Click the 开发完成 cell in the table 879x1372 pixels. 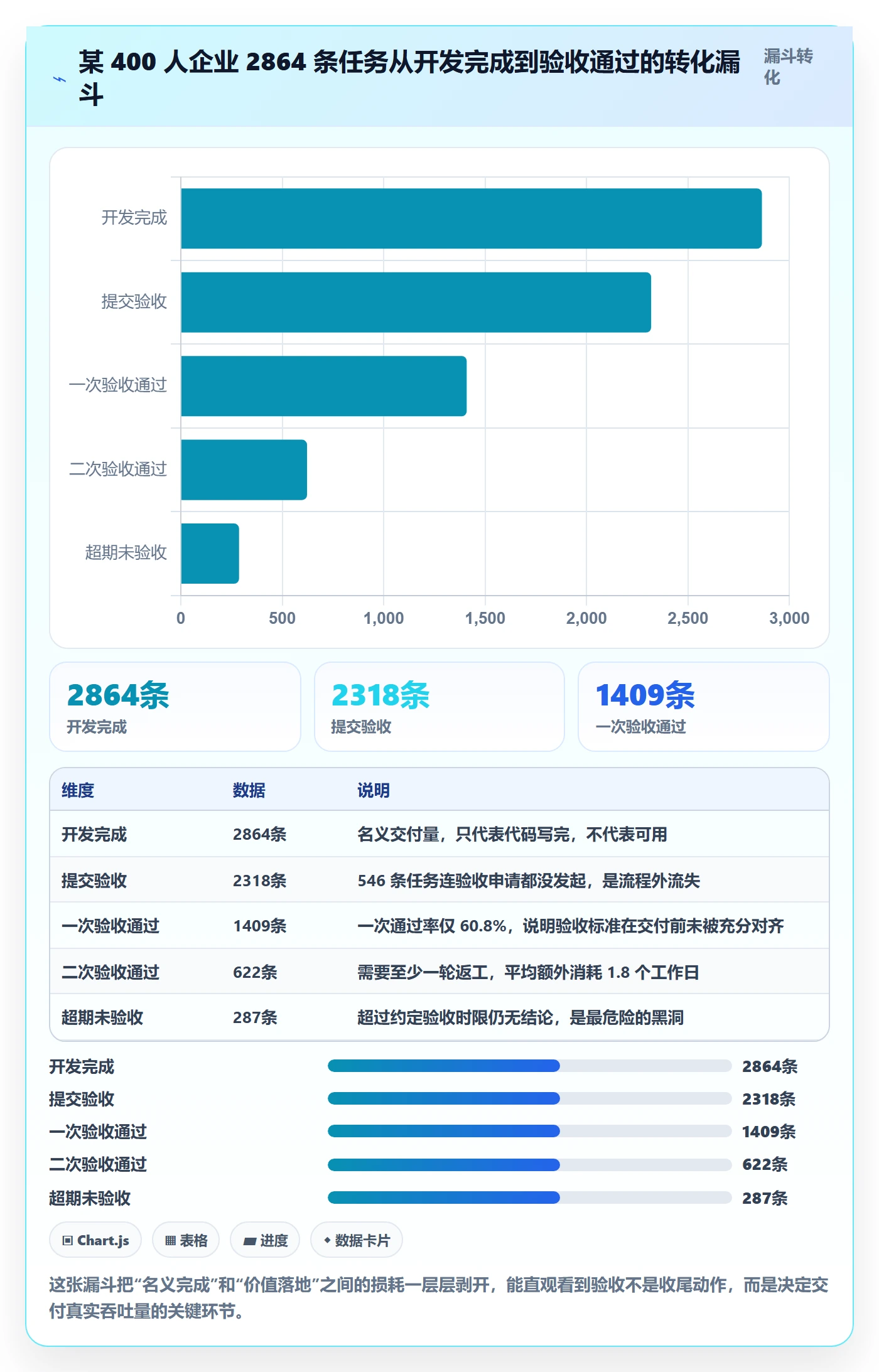(94, 834)
